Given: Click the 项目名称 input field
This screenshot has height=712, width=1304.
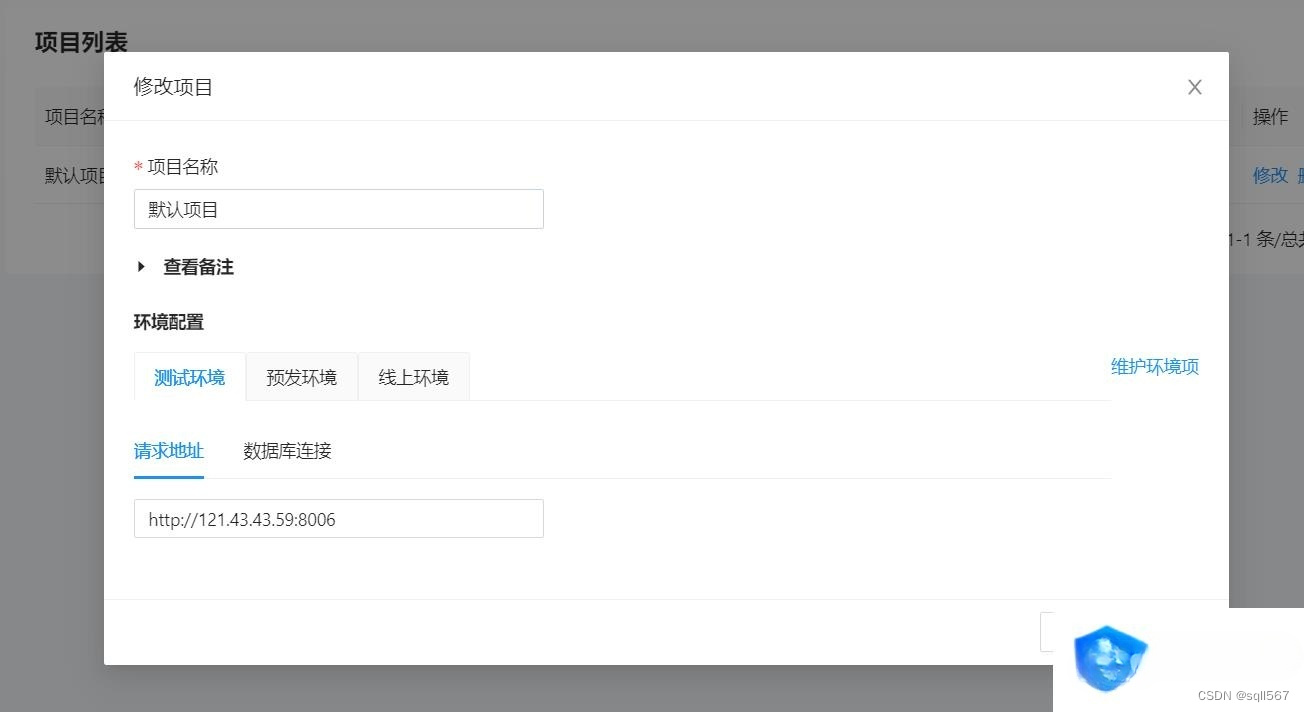Looking at the screenshot, I should pyautogui.click(x=339, y=209).
